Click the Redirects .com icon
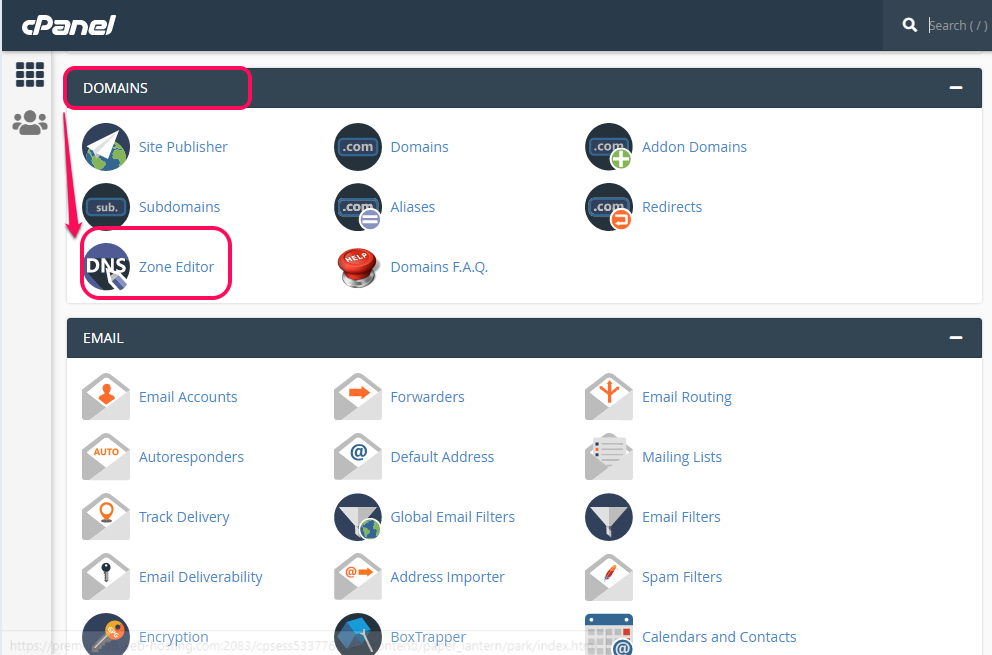The image size is (992, 655). (609, 207)
